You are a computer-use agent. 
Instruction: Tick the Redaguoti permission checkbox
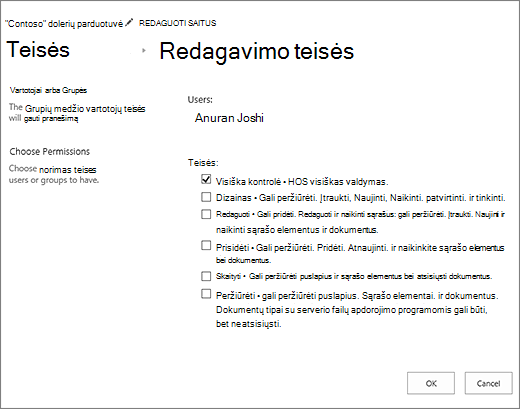click(x=206, y=214)
